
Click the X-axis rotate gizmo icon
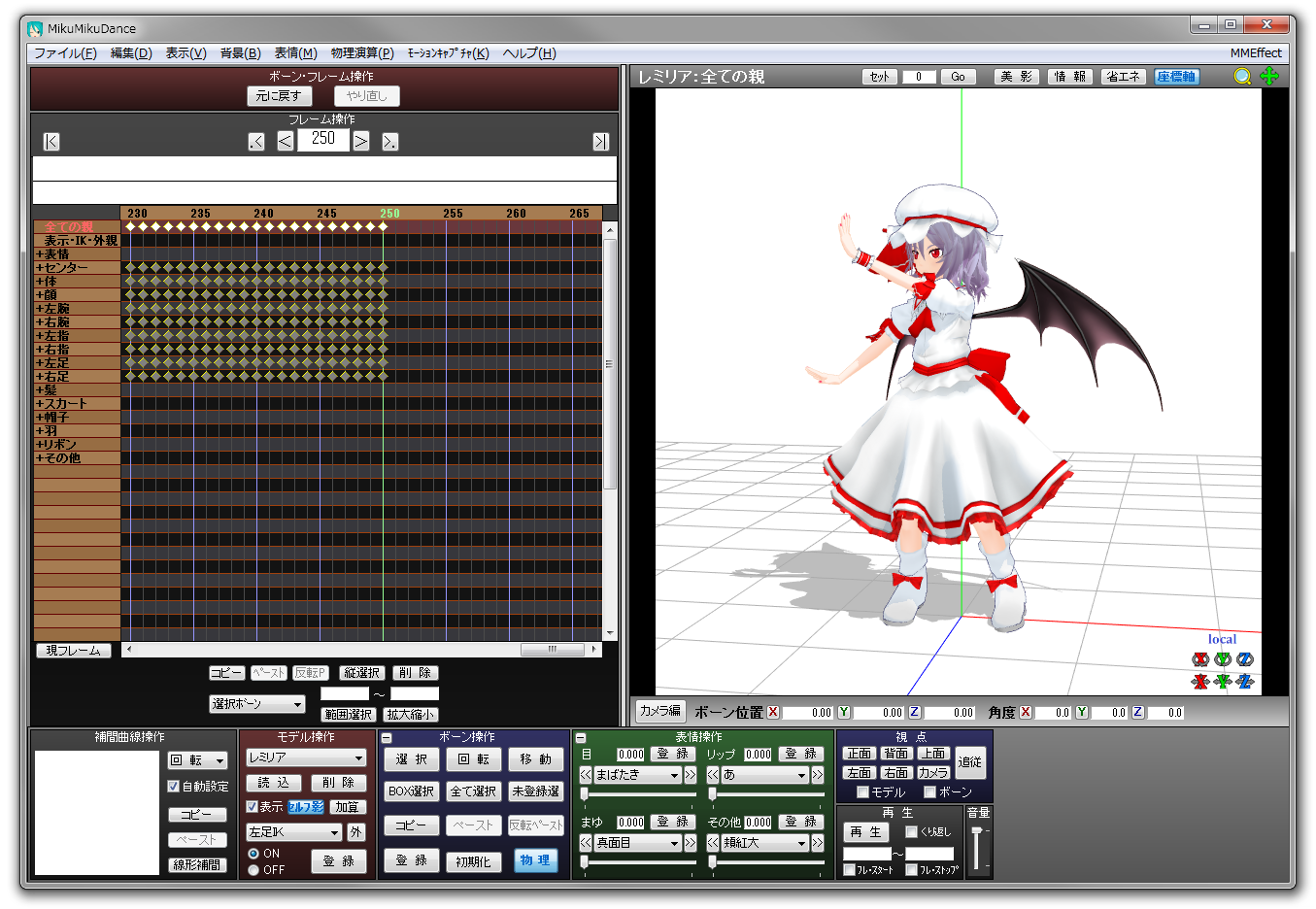click(x=1200, y=659)
